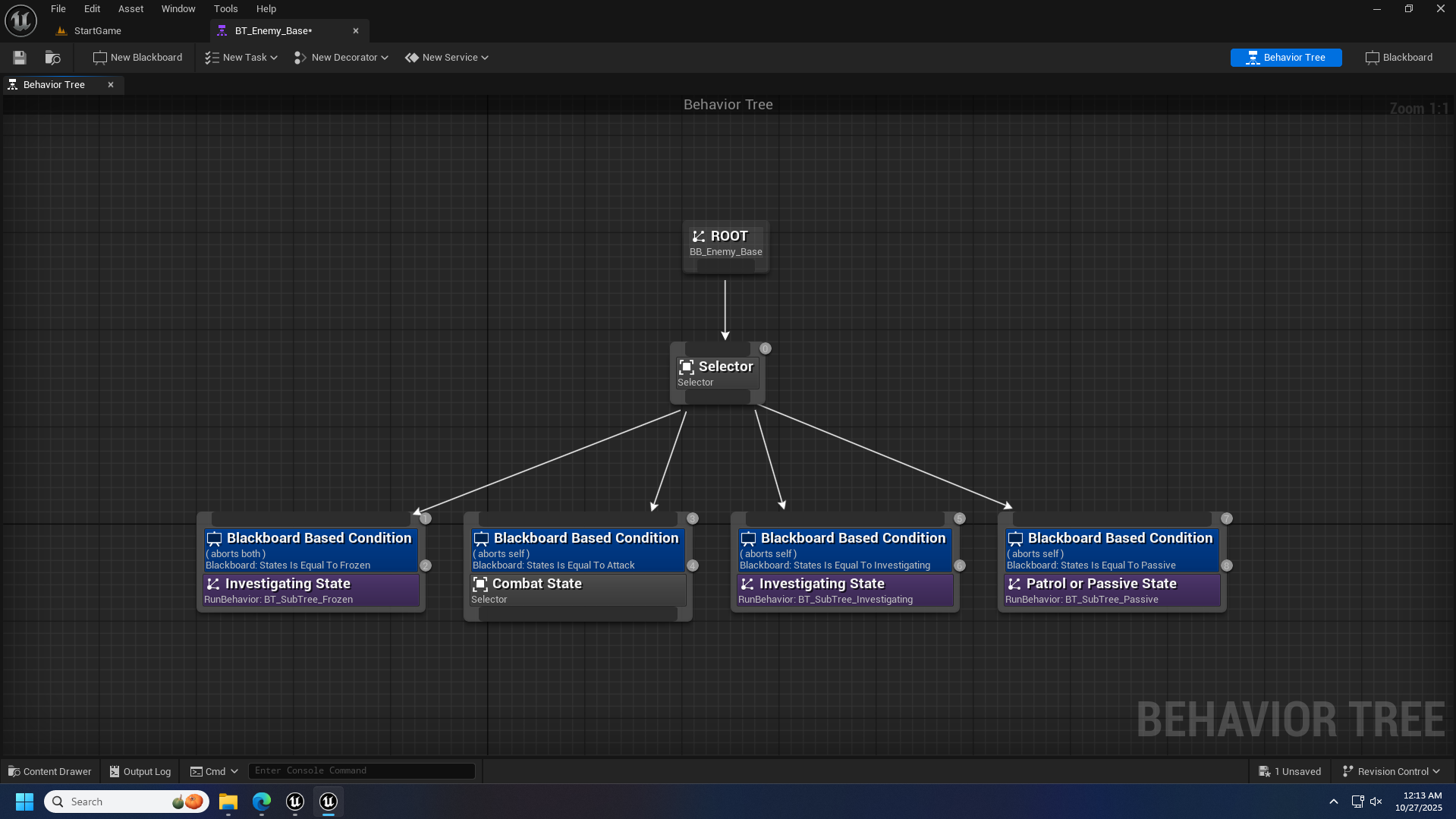Create a New Blackboard
The width and height of the screenshot is (1456, 819).
137,58
